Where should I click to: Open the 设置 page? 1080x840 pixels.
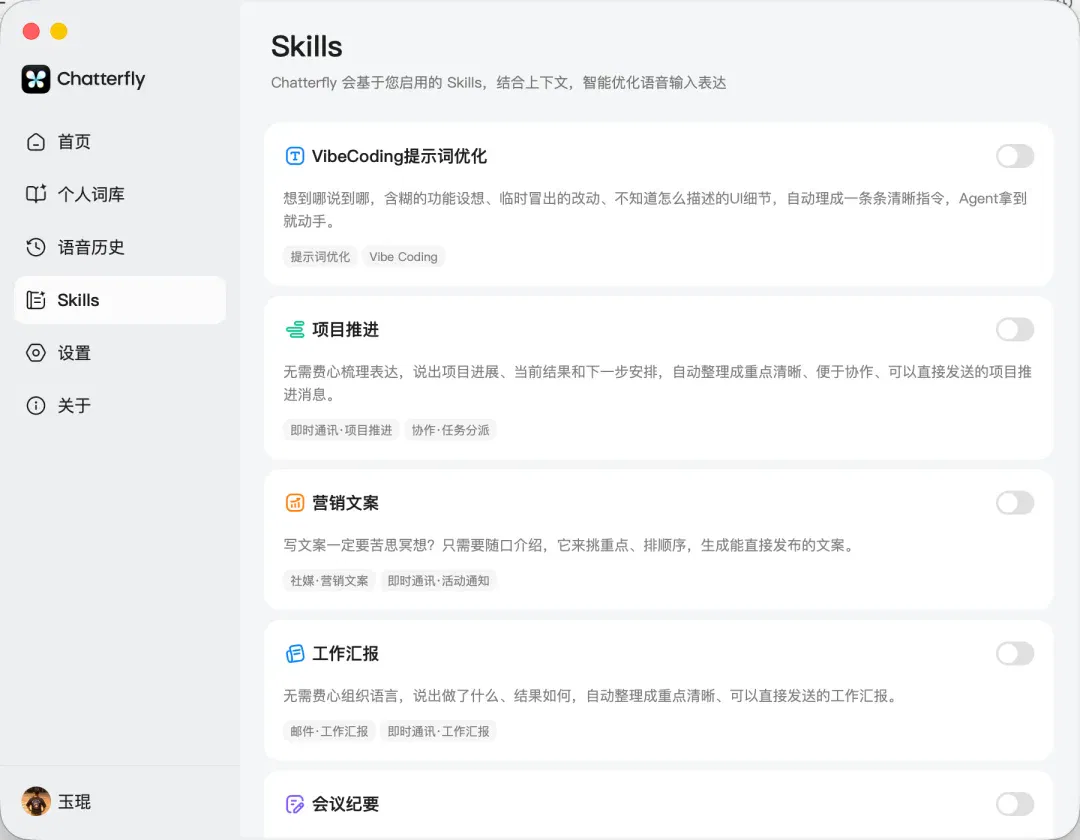[120, 353]
